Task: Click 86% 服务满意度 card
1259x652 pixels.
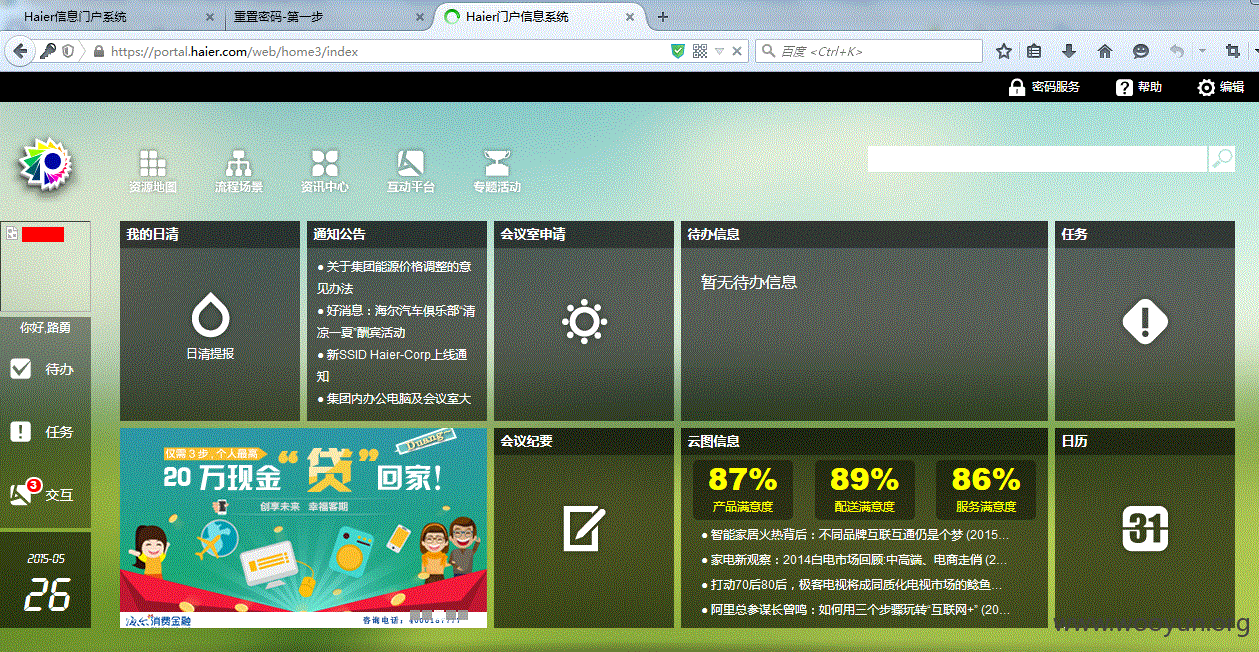Action: (x=985, y=489)
